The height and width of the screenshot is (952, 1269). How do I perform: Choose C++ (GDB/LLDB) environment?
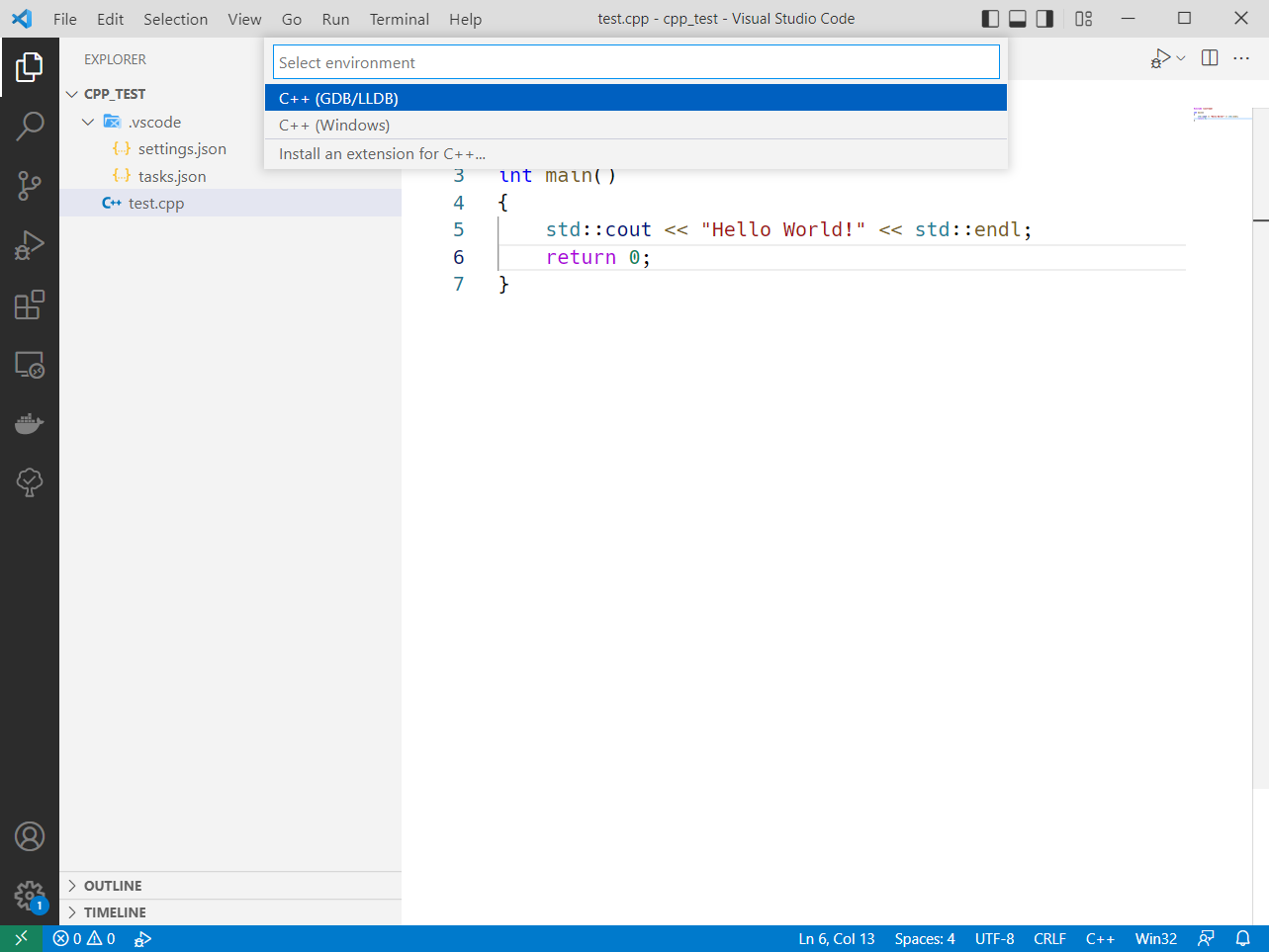click(x=636, y=98)
